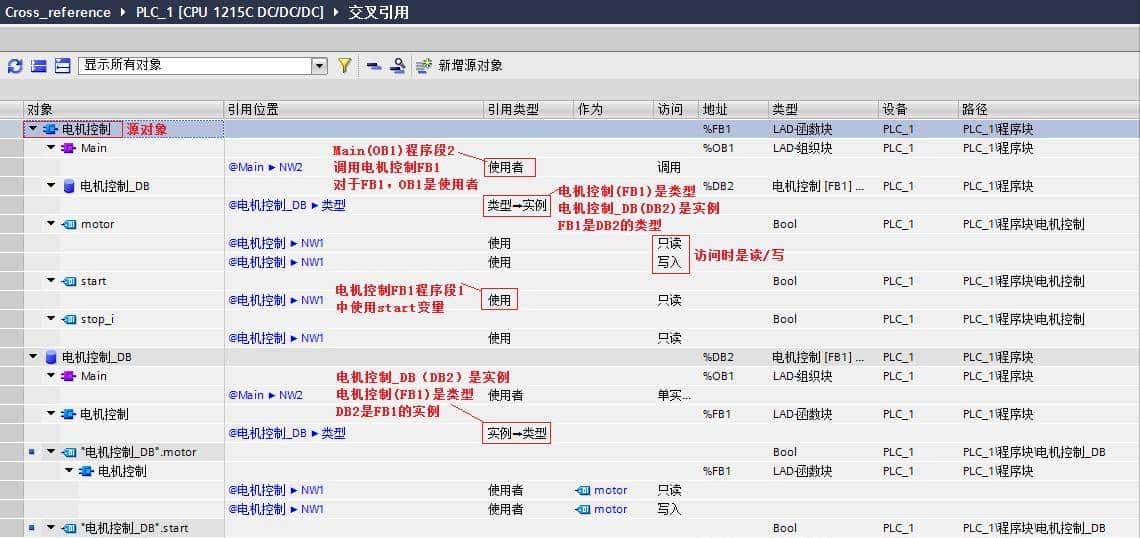The width and height of the screenshot is (1140, 538).
Task: Collapse the "电机控制_DB".motor tree node
Action: [51, 452]
